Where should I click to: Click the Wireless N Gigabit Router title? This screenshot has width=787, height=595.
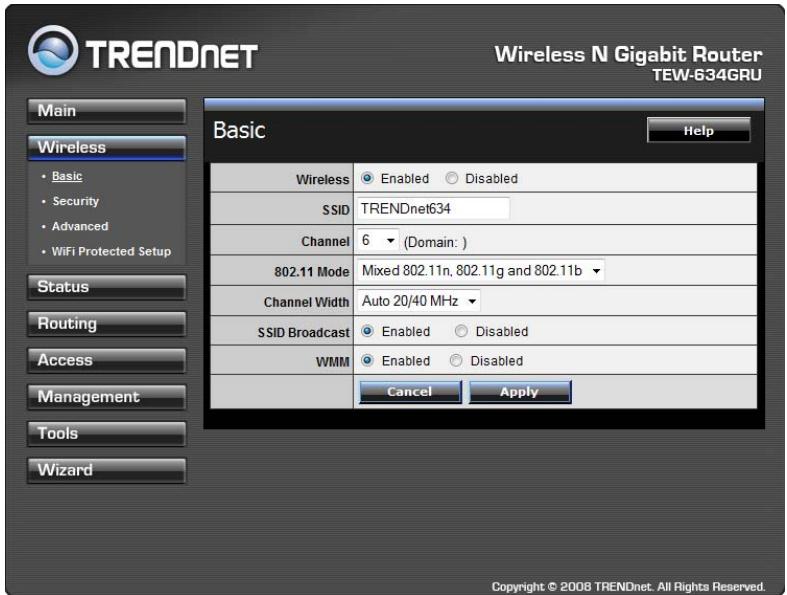pos(628,54)
